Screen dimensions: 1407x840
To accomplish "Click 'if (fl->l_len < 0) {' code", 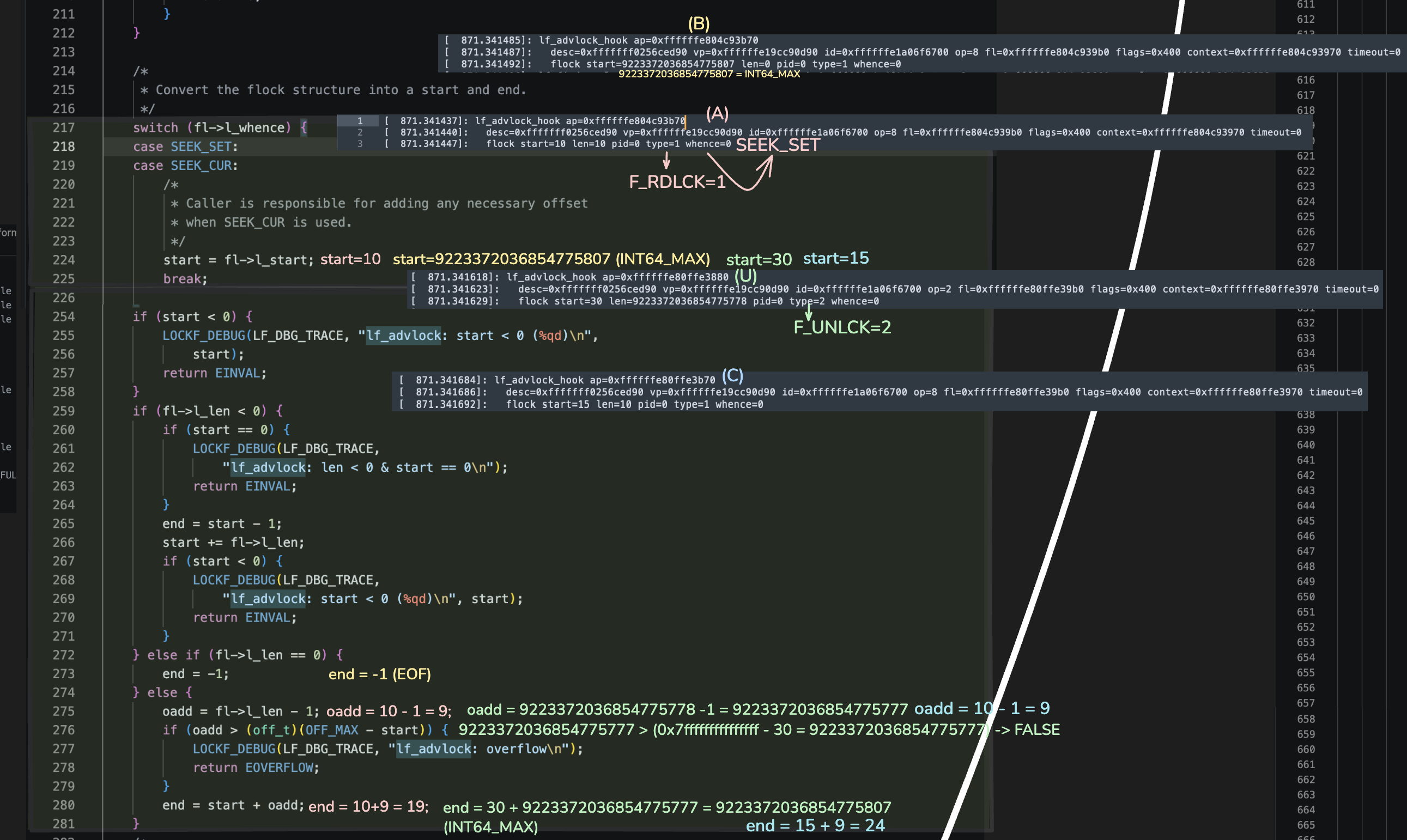I will click(208, 410).
